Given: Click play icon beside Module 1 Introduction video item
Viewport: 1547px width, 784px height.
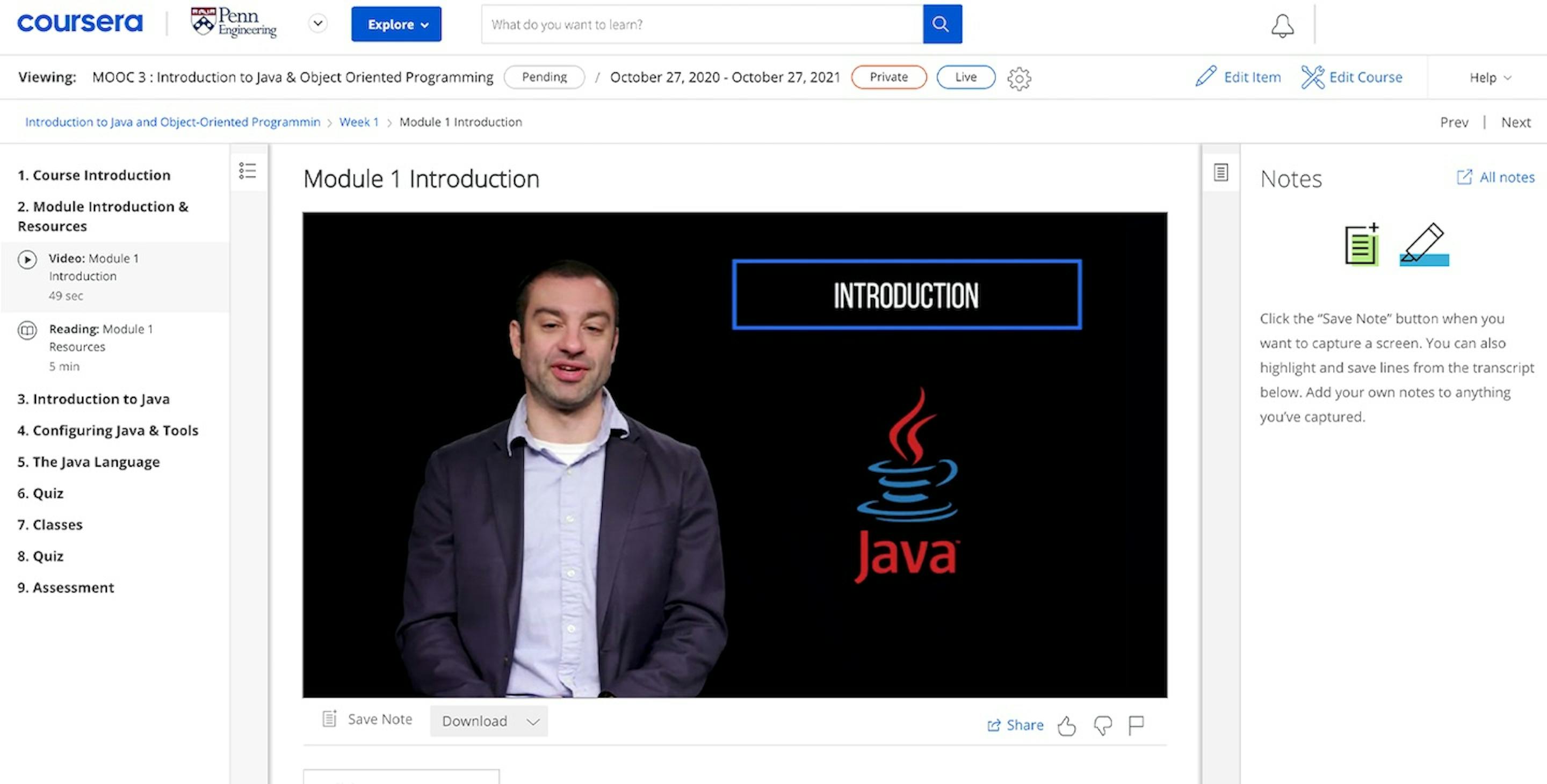Looking at the screenshot, I should (27, 259).
